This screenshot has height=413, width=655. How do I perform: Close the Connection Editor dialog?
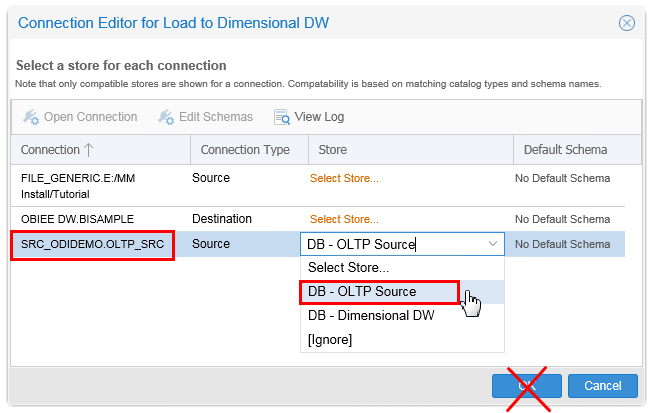[x=627, y=22]
